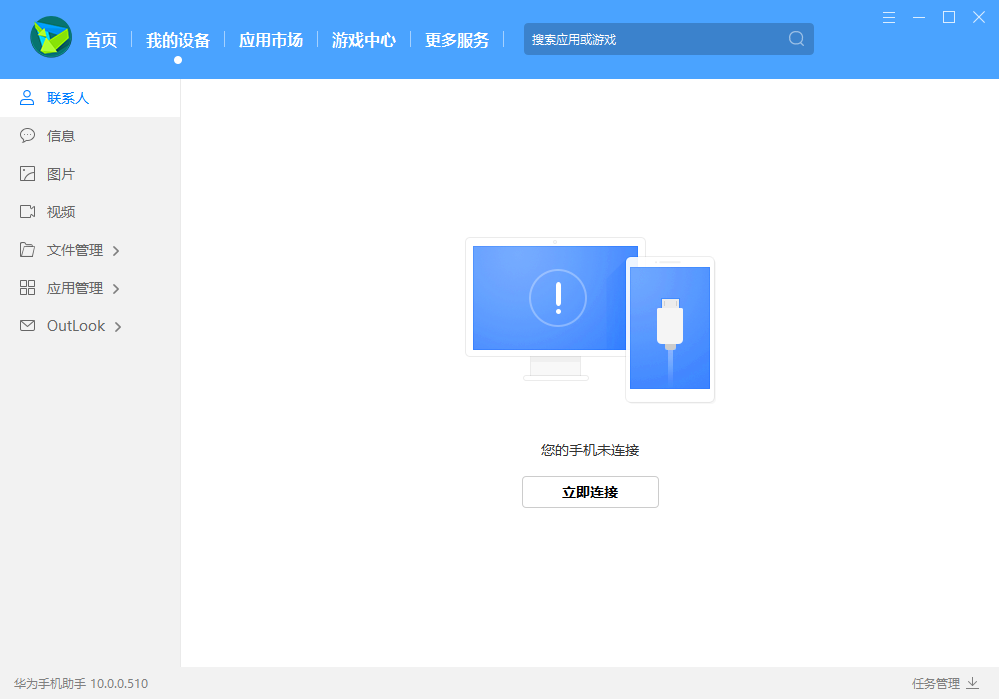This screenshot has height=699, width=999.
Task: Select the 视频 videos icon
Action: click(27, 211)
